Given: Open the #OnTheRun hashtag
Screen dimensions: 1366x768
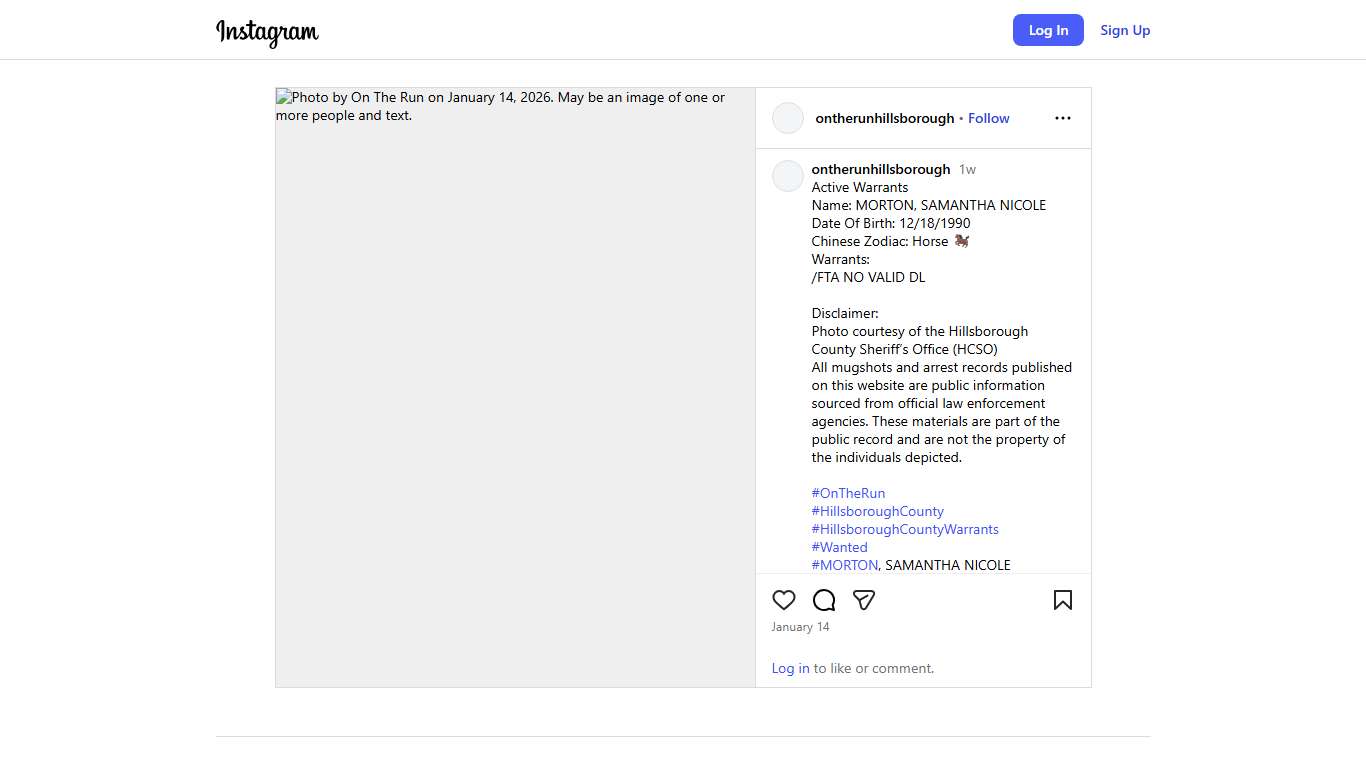Looking at the screenshot, I should tap(848, 493).
